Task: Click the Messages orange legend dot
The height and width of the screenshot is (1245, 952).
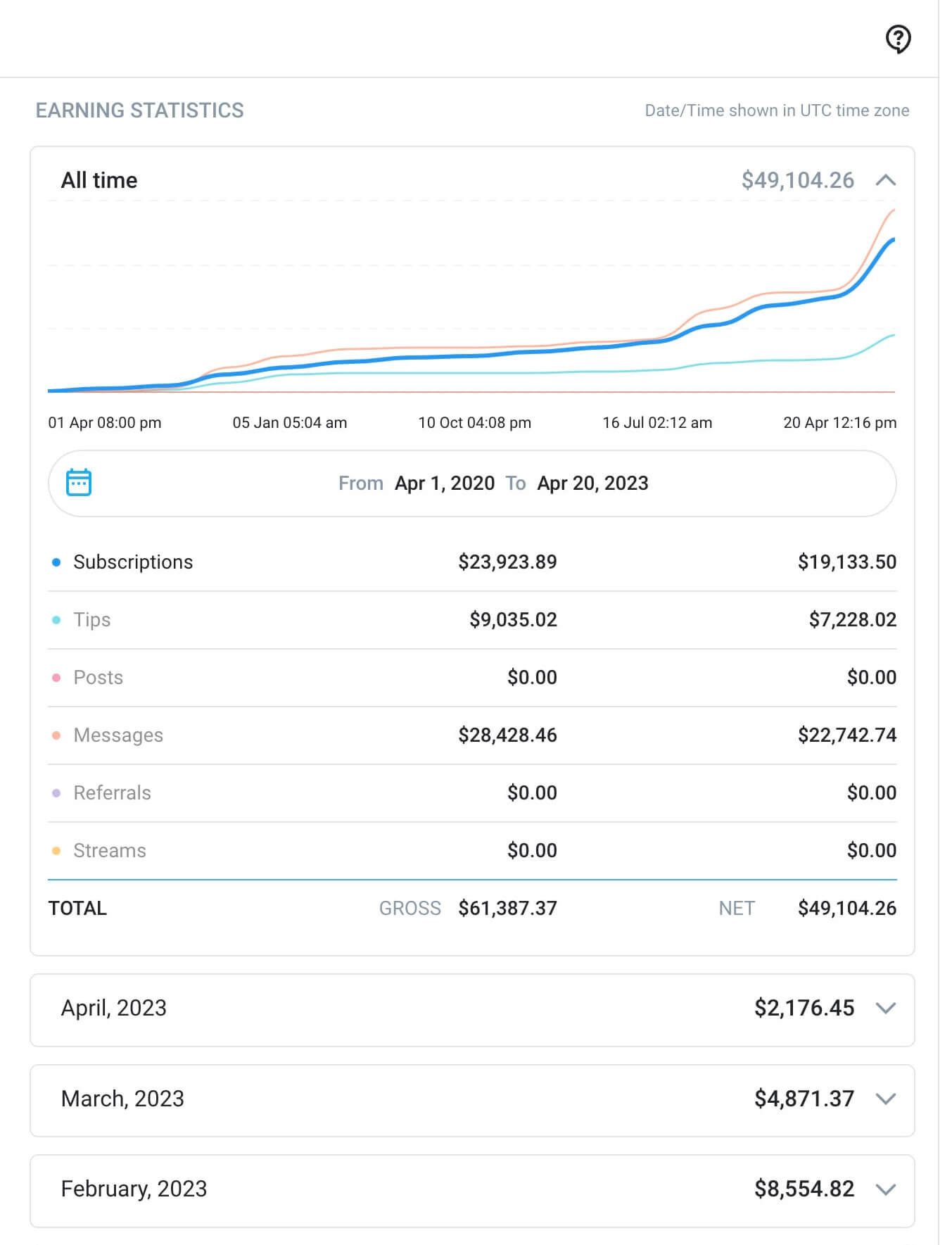Action: tap(56, 735)
